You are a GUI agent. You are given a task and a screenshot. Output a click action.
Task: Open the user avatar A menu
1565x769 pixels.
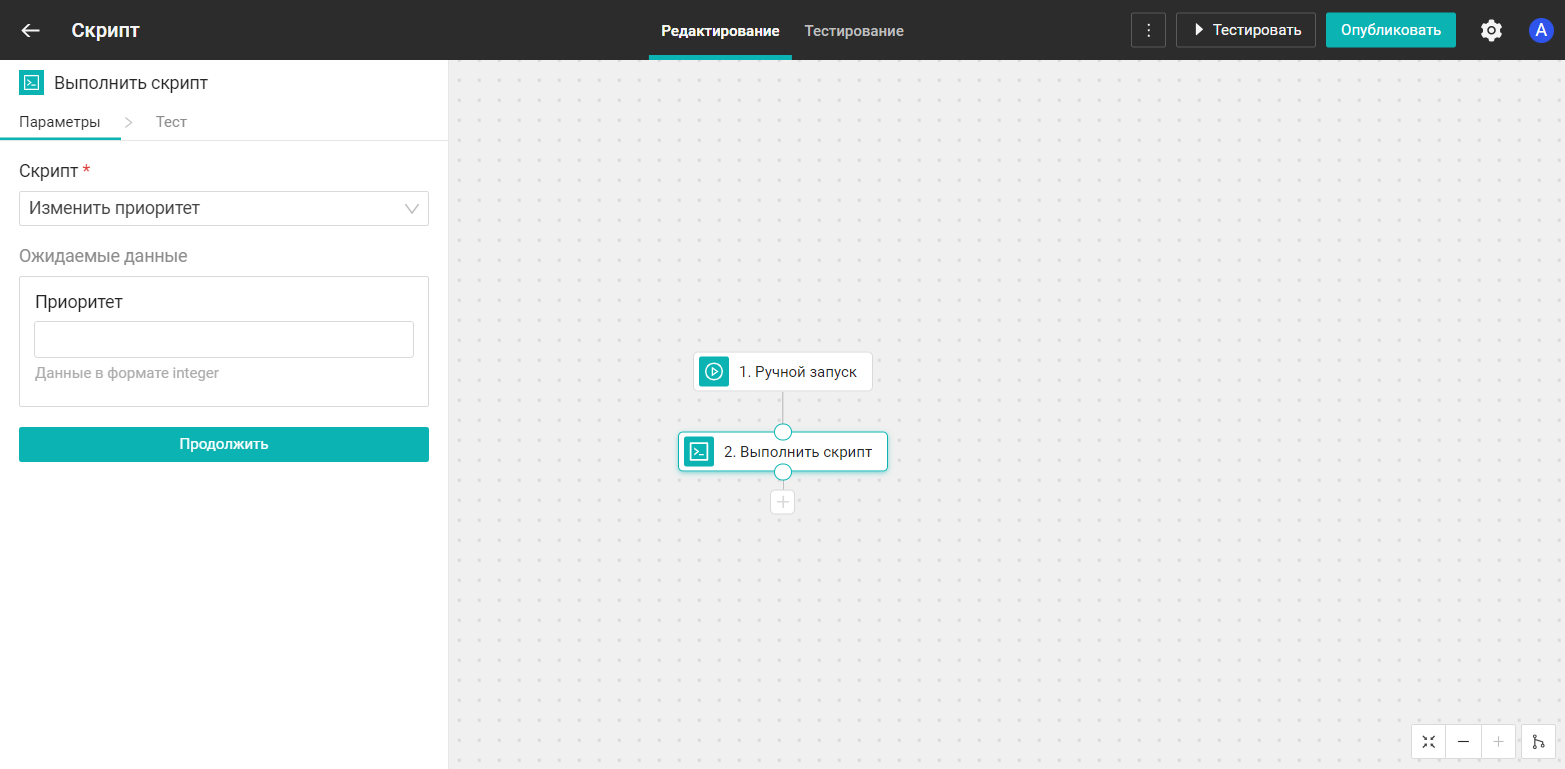(1540, 30)
